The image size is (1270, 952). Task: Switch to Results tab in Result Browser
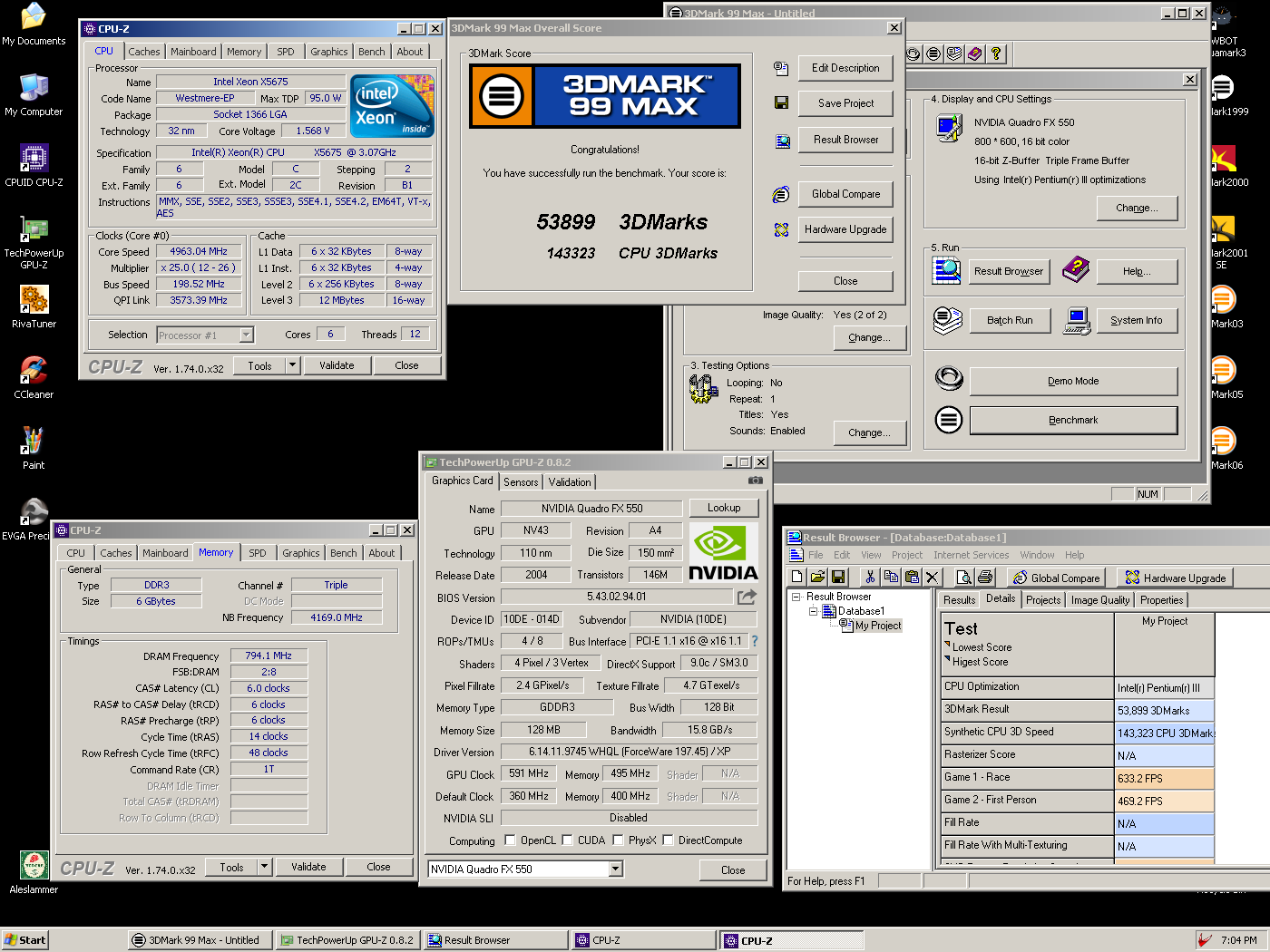pos(959,600)
